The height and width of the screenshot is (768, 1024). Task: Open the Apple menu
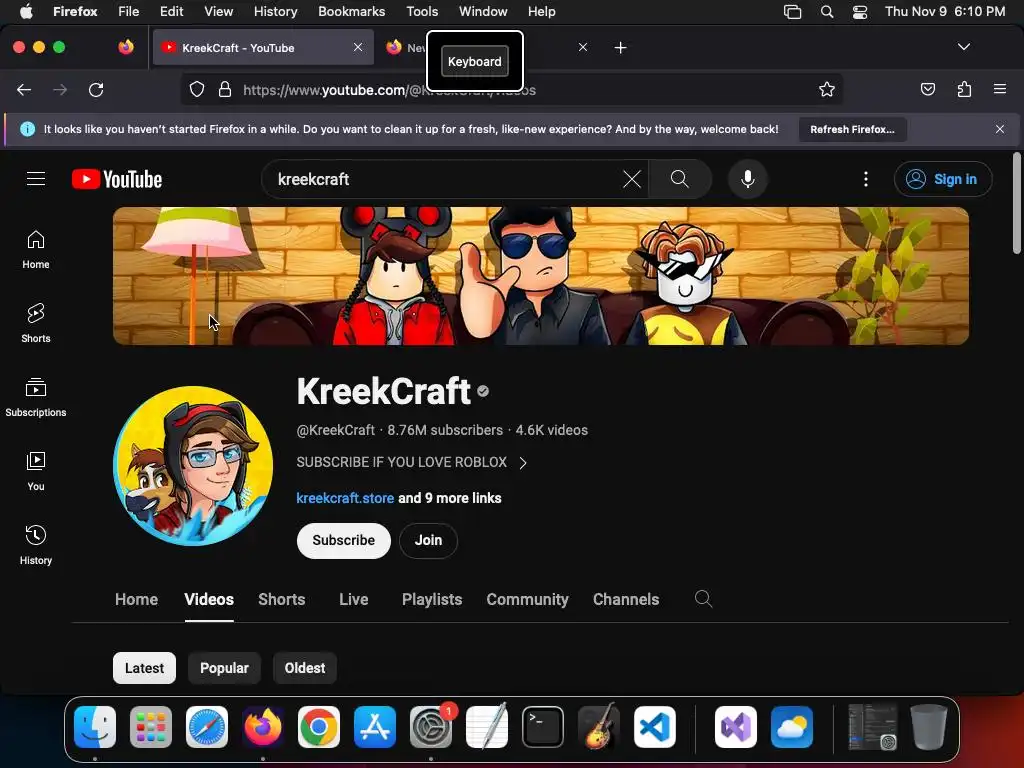(x=25, y=12)
